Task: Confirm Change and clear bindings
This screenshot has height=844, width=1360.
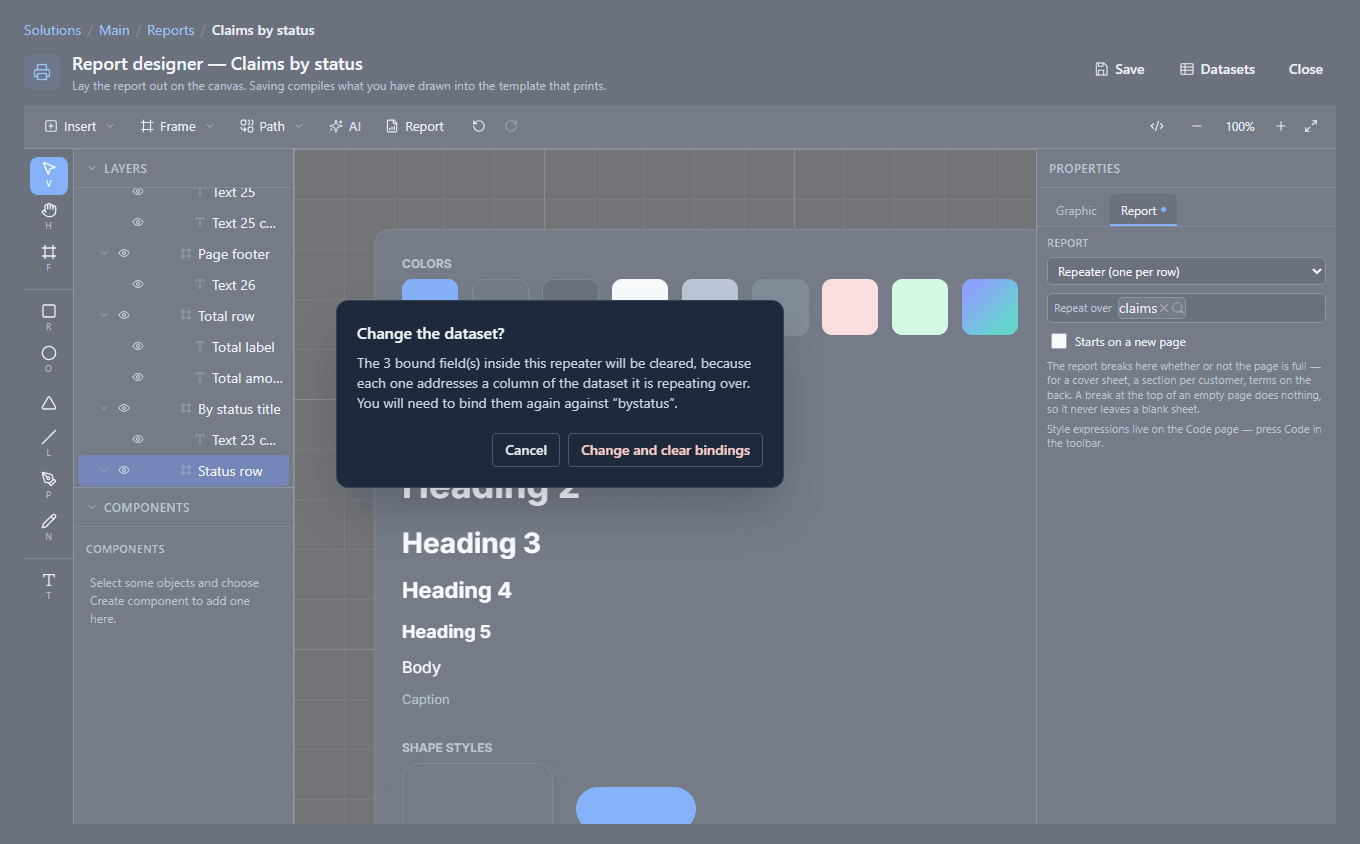Action: (665, 450)
